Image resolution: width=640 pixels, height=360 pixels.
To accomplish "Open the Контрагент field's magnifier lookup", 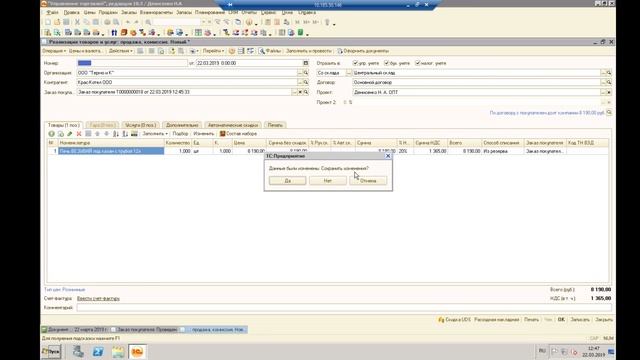I will coord(306,82).
